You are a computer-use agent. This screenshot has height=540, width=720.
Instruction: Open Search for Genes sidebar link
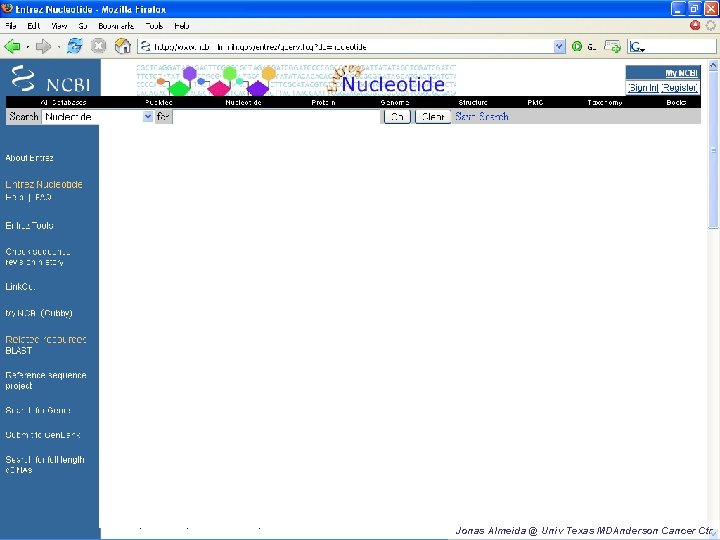(38, 410)
